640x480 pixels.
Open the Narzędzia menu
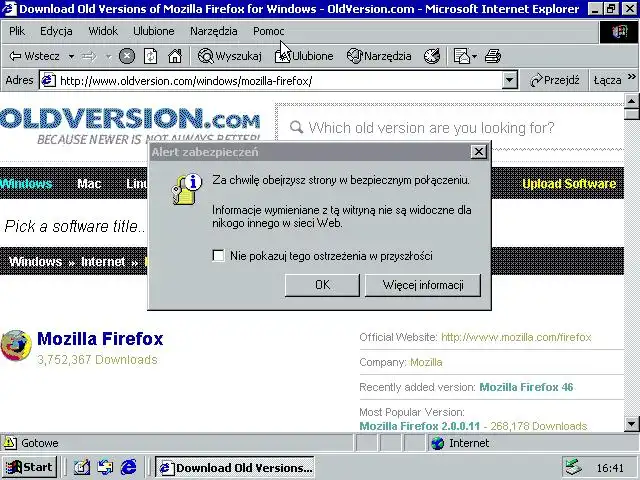tap(213, 31)
